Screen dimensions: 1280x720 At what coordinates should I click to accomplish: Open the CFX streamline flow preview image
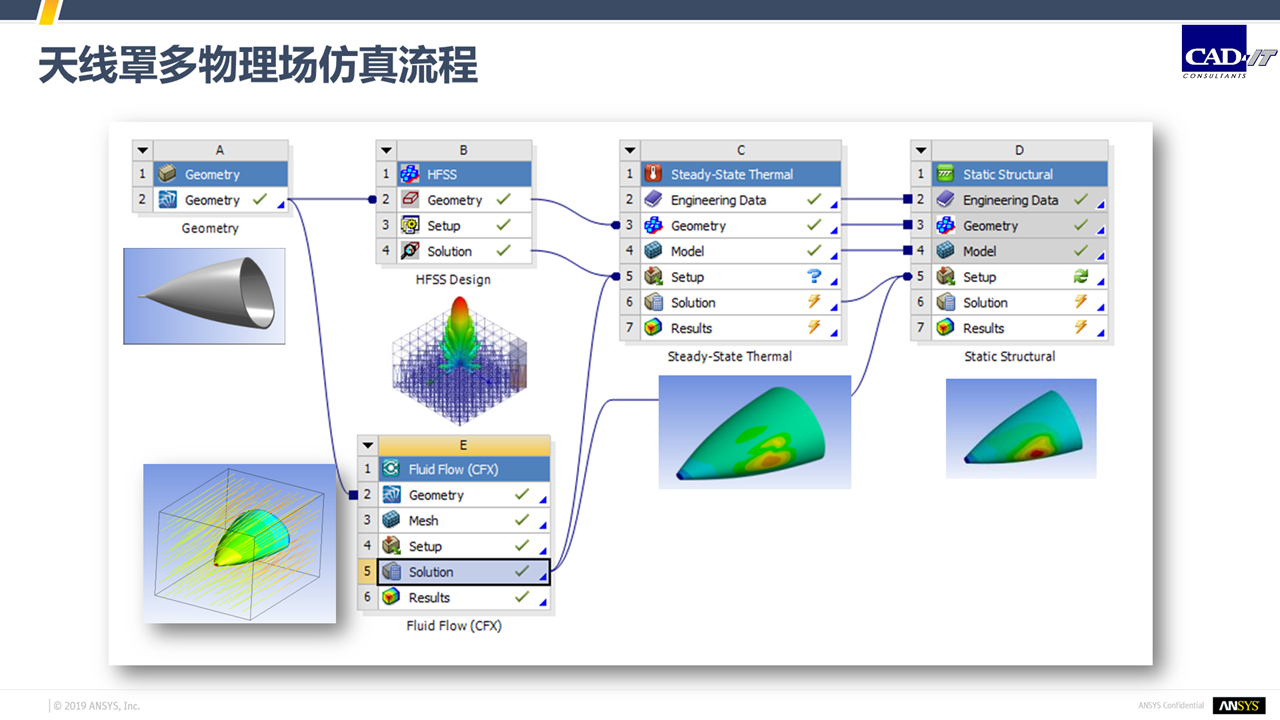point(240,543)
